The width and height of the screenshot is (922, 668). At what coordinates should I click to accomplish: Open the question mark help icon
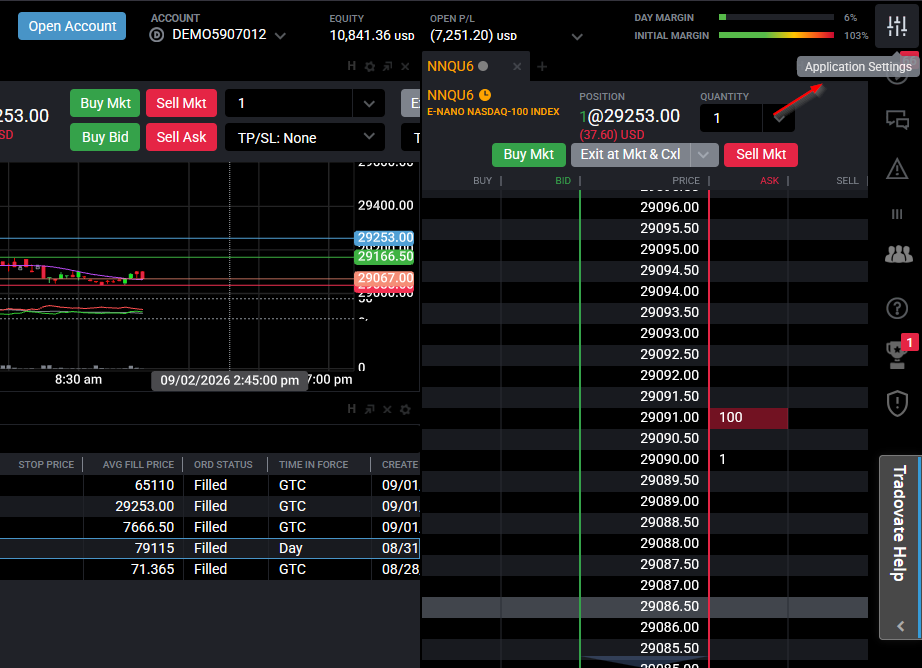[x=897, y=308]
